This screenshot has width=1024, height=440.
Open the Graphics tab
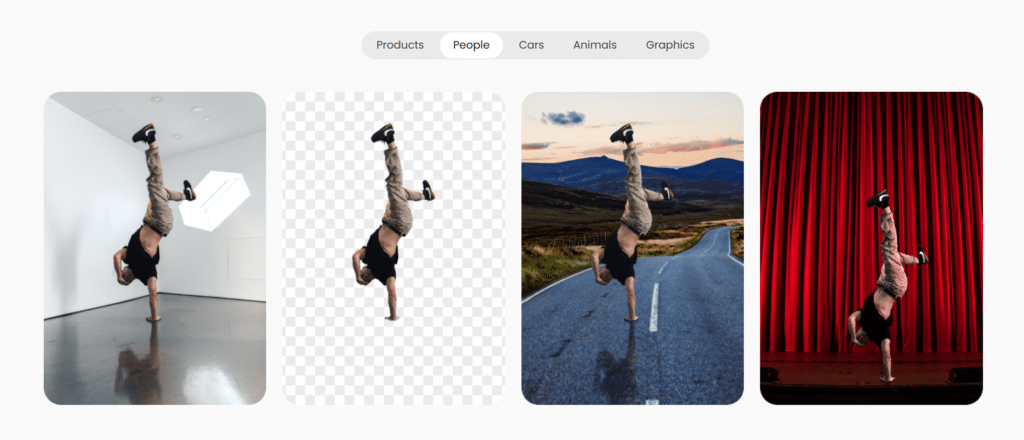point(669,45)
